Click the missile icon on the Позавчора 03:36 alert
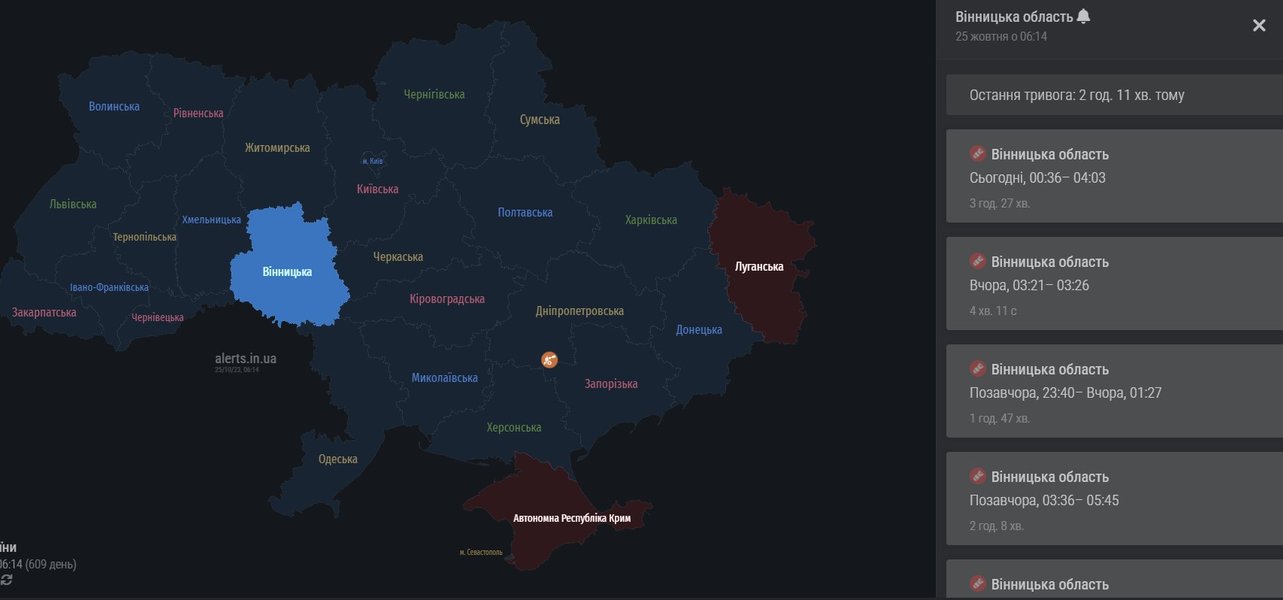The height and width of the screenshot is (600, 1283). pos(977,474)
